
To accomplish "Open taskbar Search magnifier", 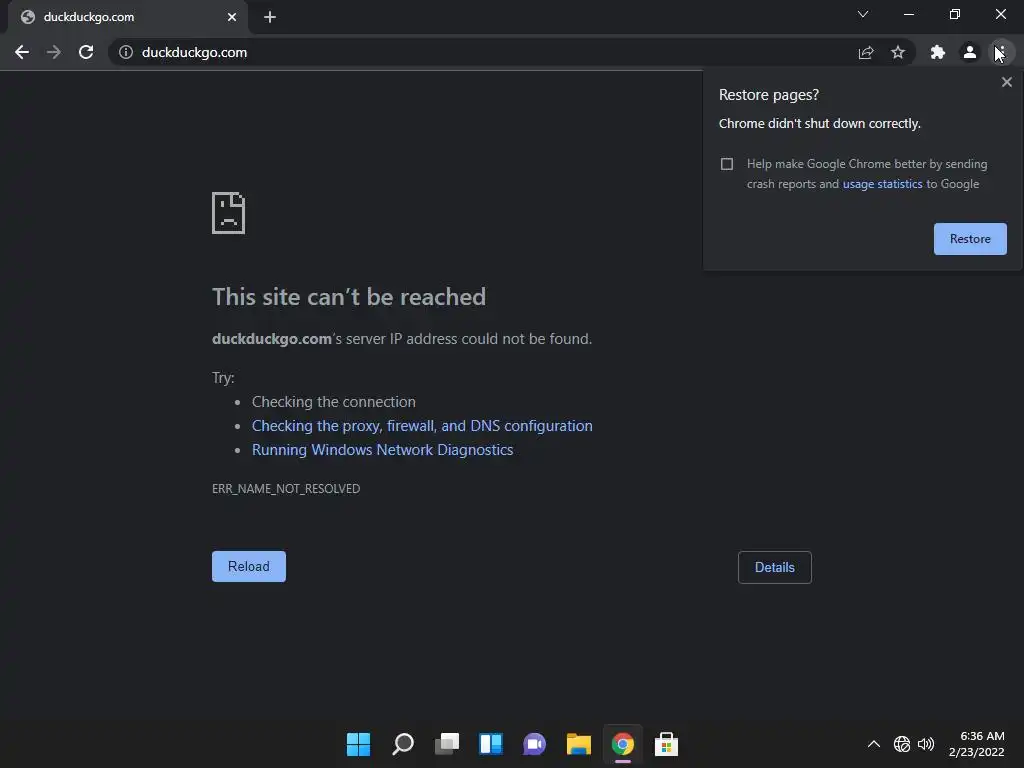I will (403, 744).
